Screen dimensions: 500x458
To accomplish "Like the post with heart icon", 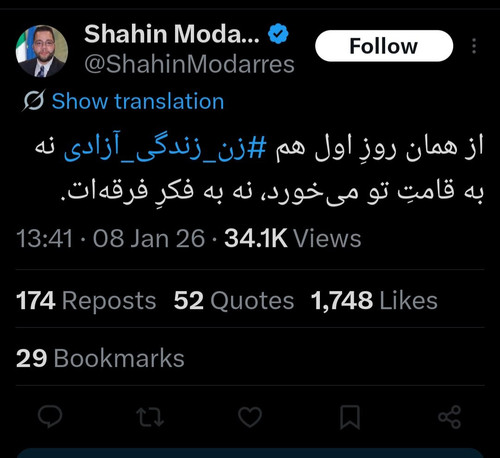I will [250, 417].
